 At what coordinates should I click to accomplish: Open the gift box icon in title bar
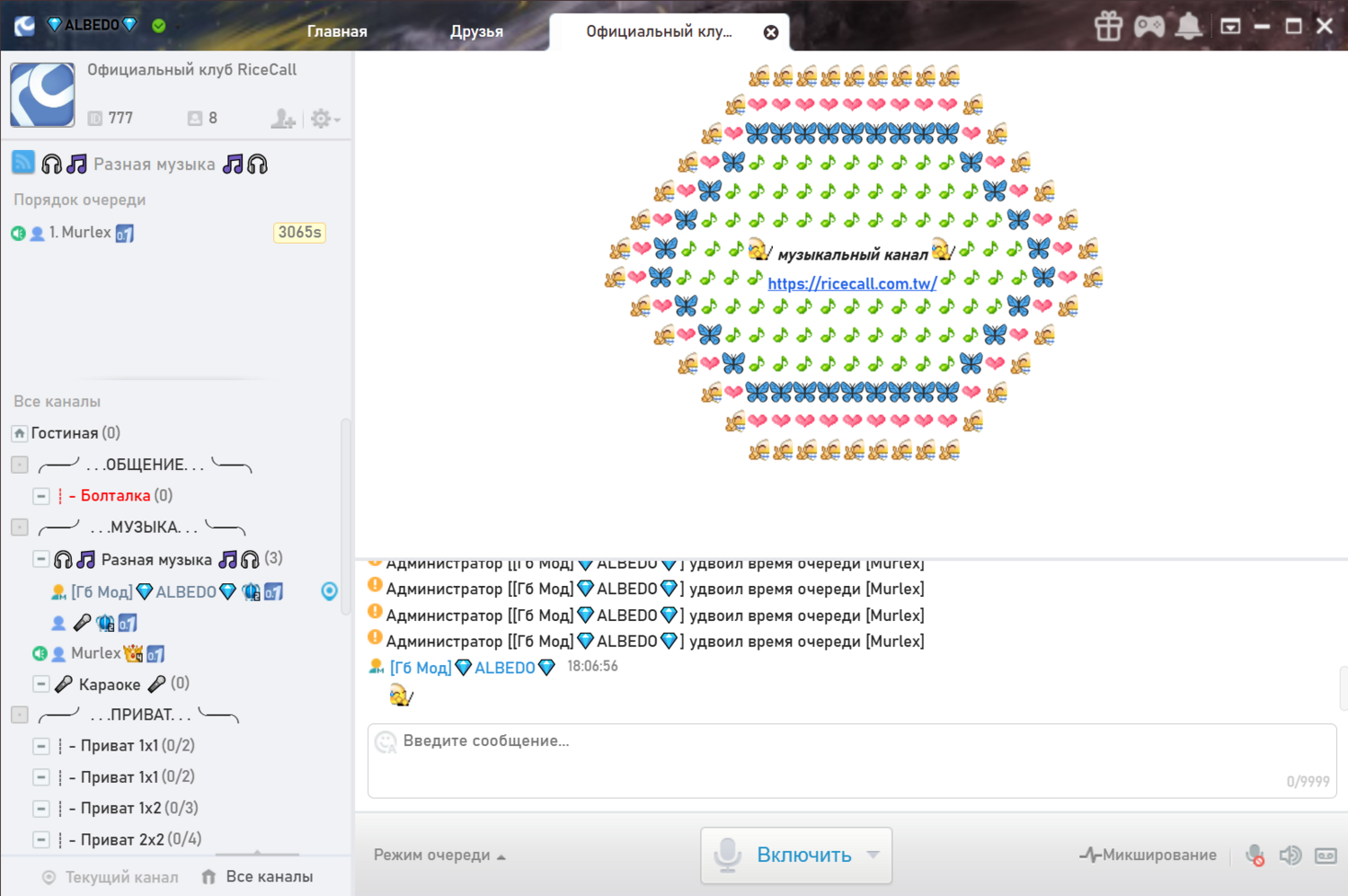(x=1108, y=27)
